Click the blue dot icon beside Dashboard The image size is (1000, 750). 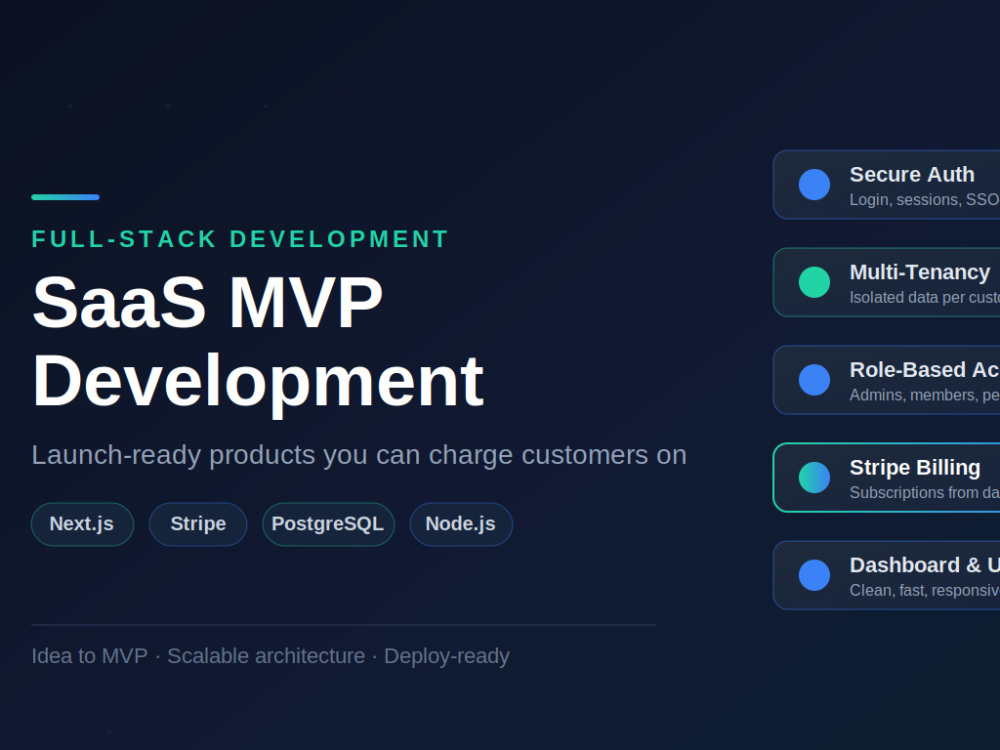814,575
